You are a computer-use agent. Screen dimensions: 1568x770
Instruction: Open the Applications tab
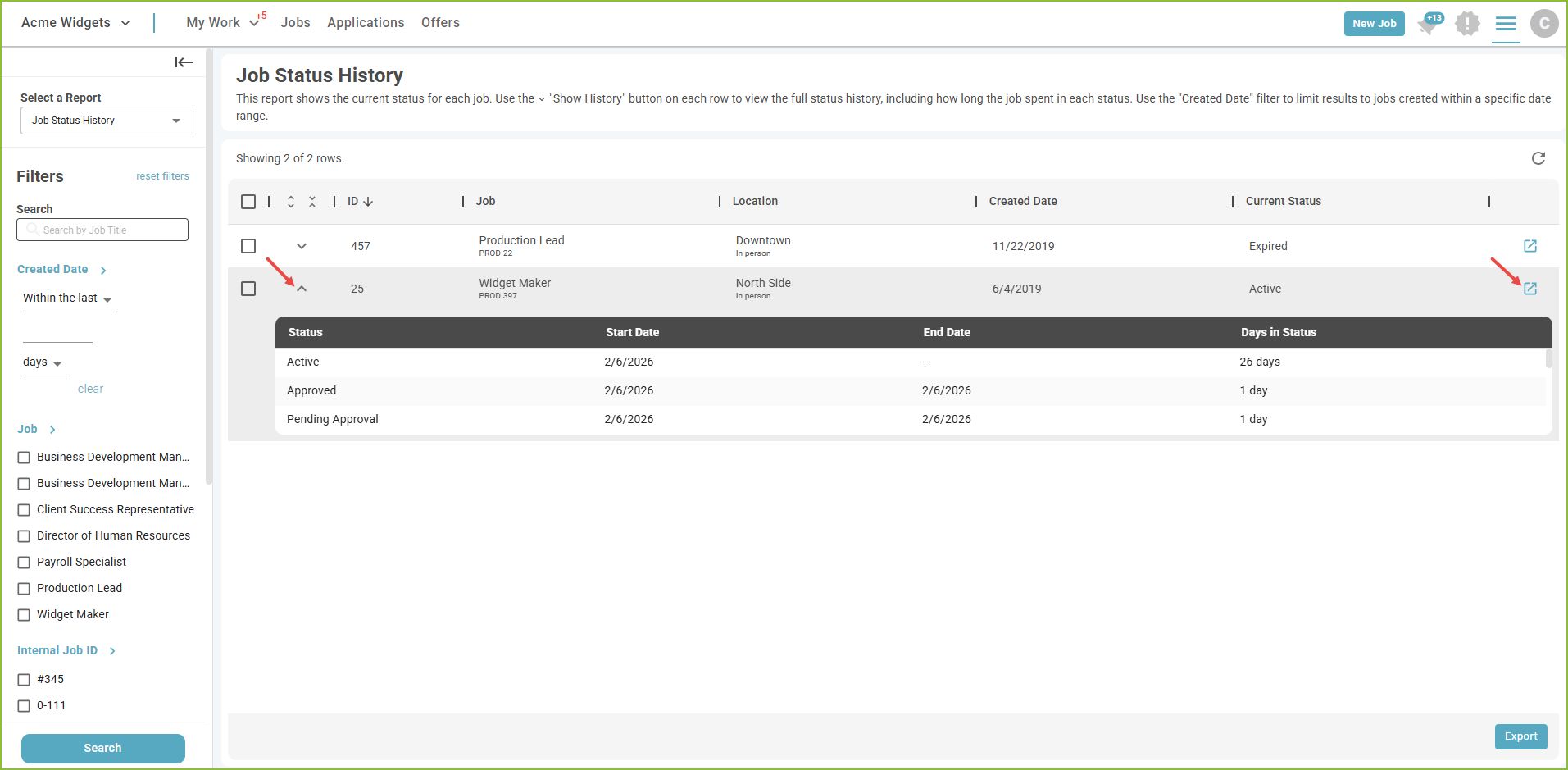point(366,23)
